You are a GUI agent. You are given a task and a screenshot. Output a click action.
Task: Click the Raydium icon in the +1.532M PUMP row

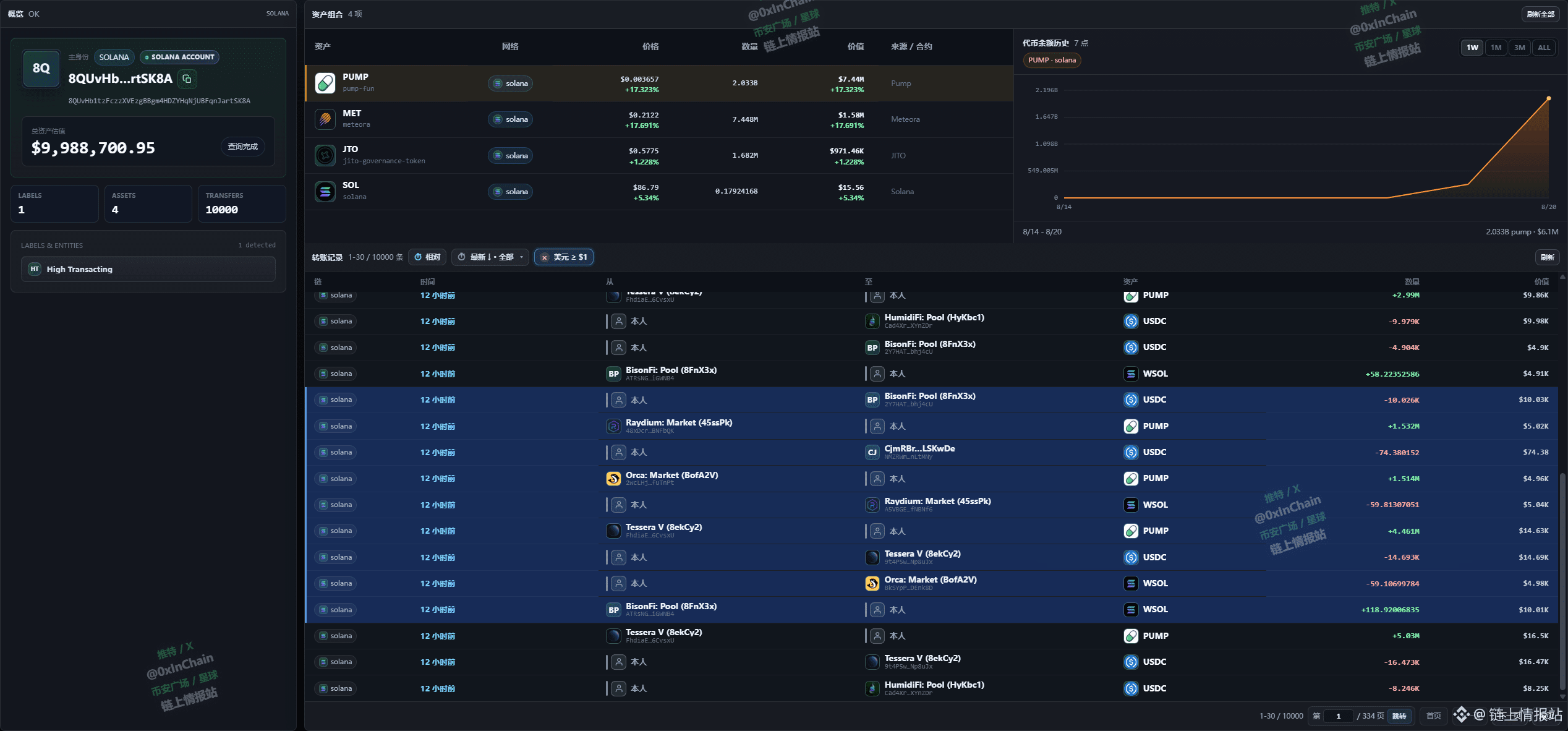[613, 426]
